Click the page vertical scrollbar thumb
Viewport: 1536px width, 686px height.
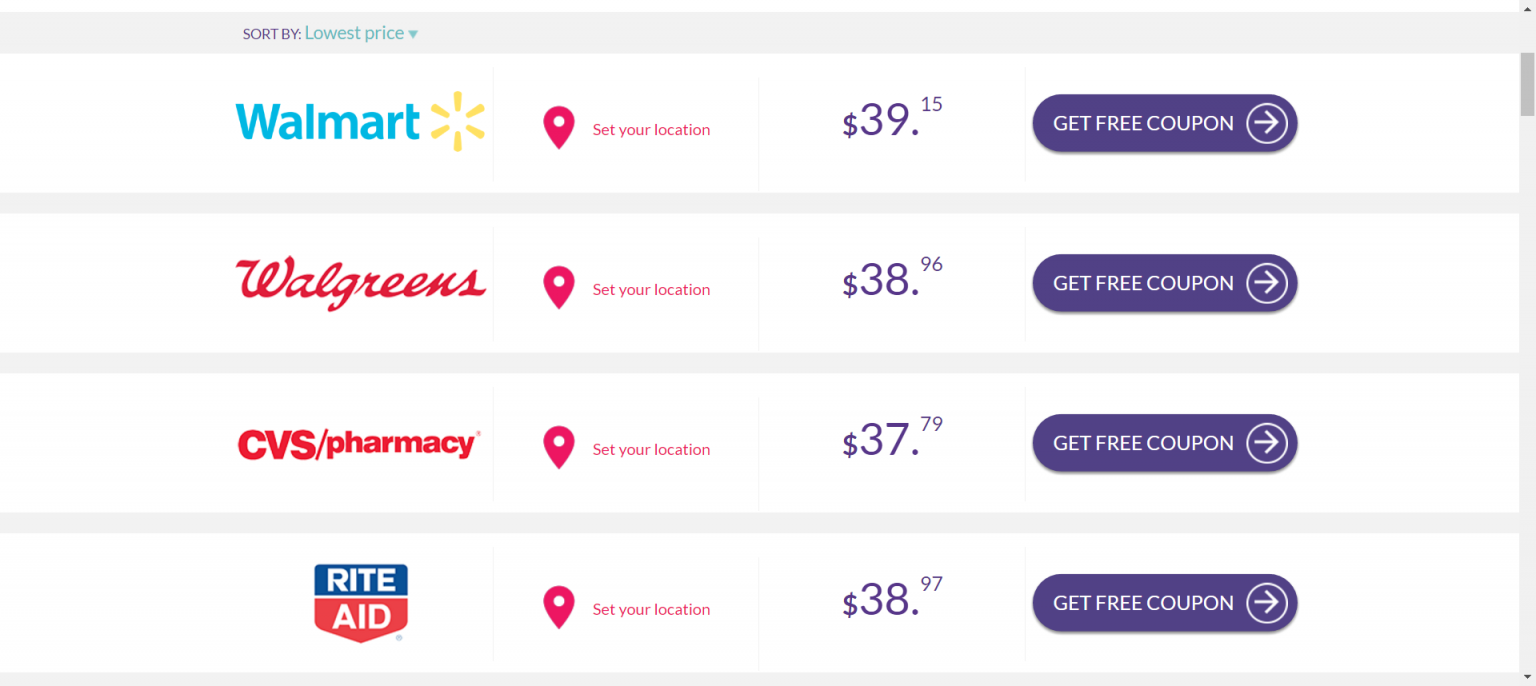click(1527, 83)
